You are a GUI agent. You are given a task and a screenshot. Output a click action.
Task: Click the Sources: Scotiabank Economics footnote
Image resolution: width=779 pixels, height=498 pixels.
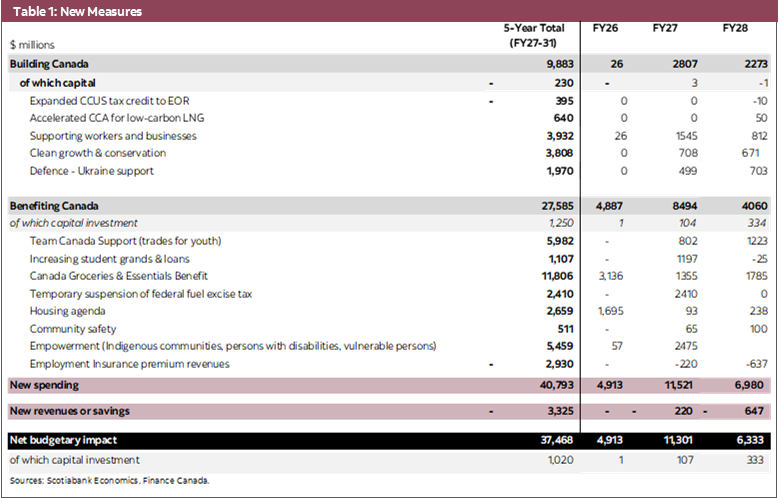pyautogui.click(x=110, y=481)
